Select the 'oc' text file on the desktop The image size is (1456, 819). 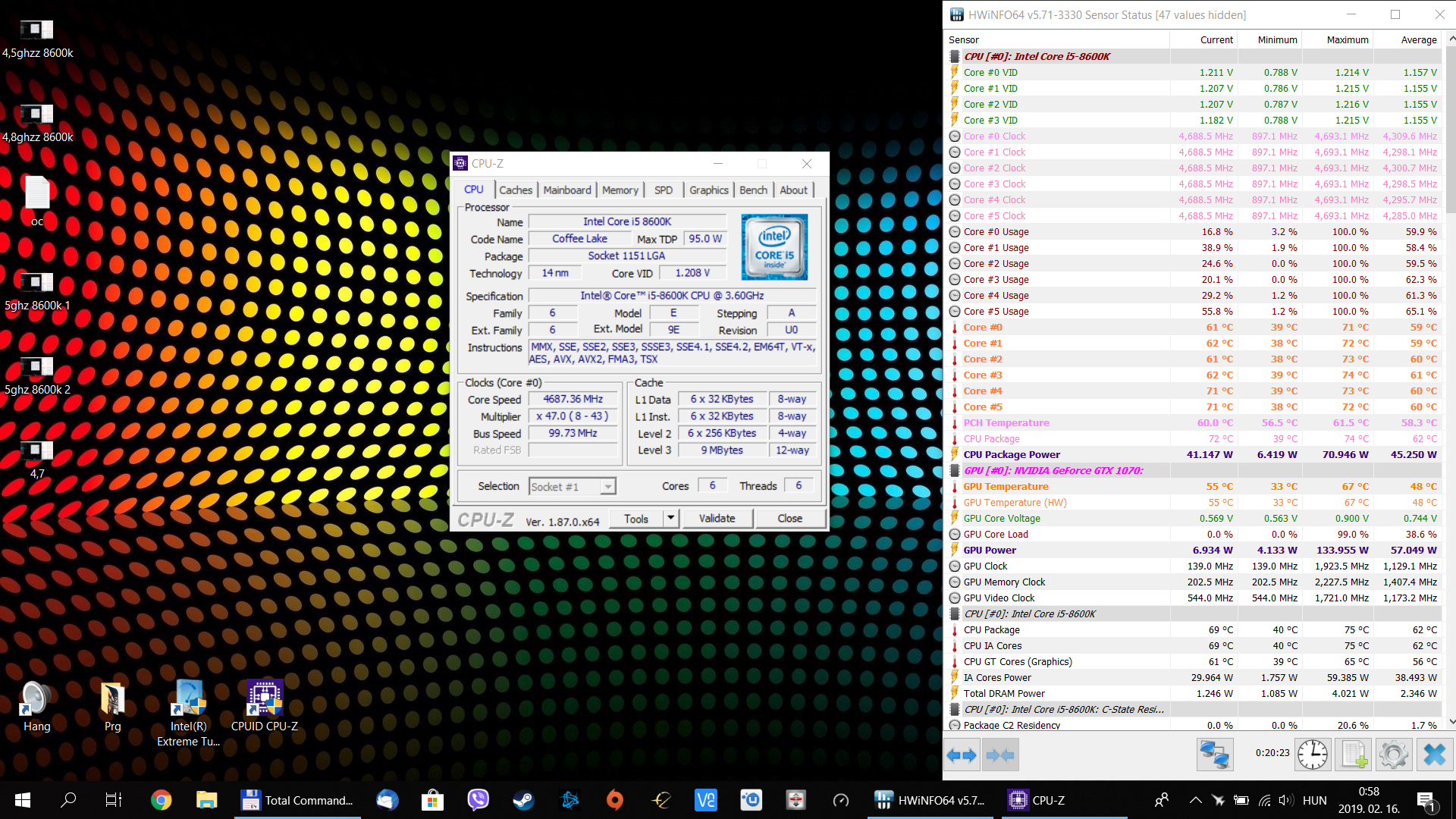pos(37,201)
